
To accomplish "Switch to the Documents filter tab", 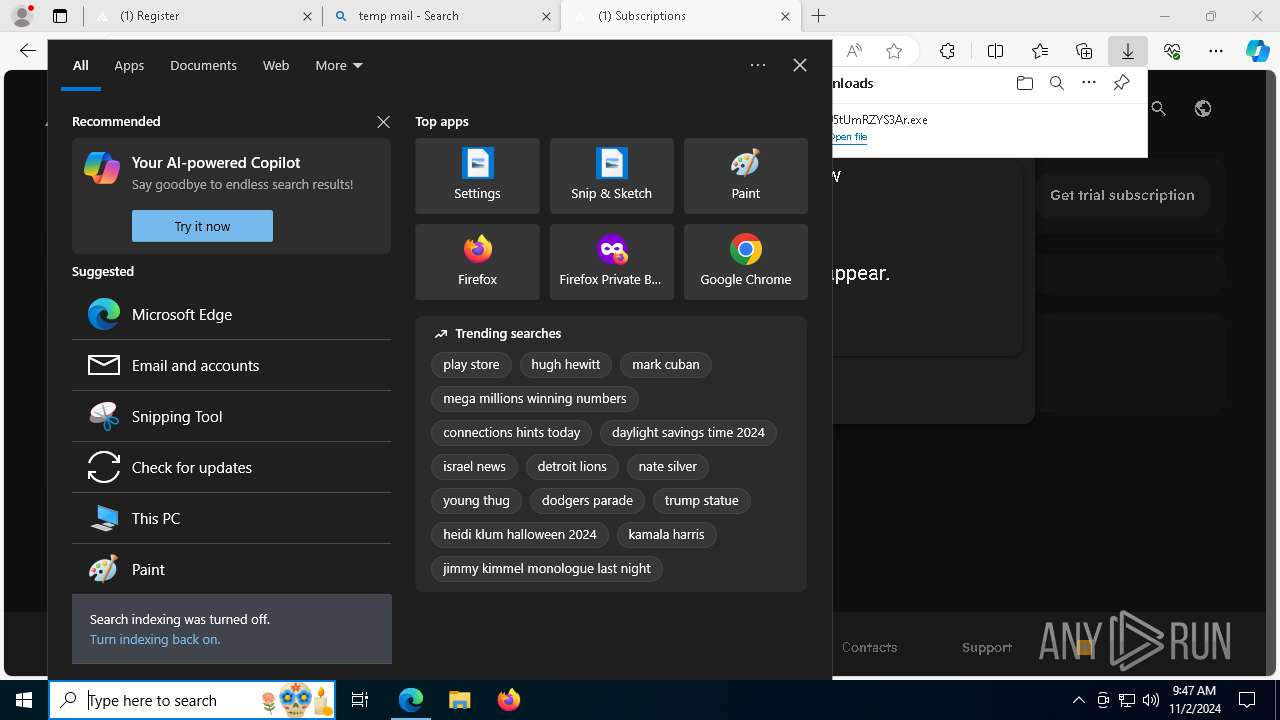I will 203,65.
